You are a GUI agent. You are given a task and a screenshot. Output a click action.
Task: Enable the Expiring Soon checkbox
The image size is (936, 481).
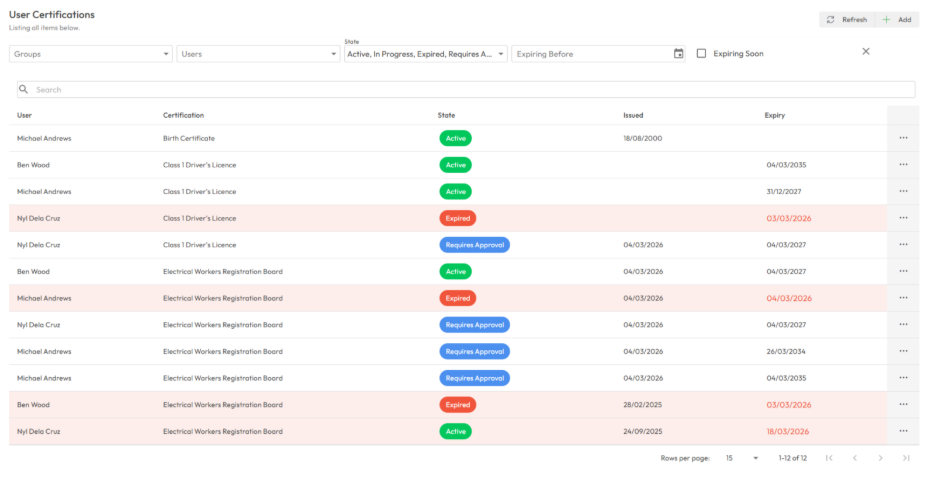point(702,54)
